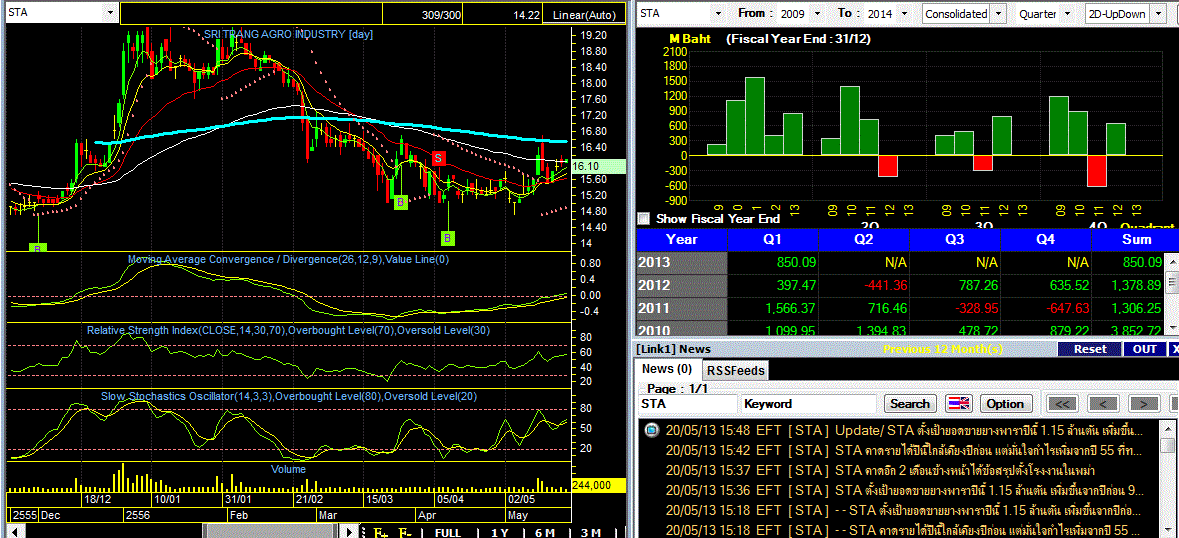Image resolution: width=1179 pixels, height=538 pixels.
Task: Click the Q2 column header
Action: tap(864, 240)
